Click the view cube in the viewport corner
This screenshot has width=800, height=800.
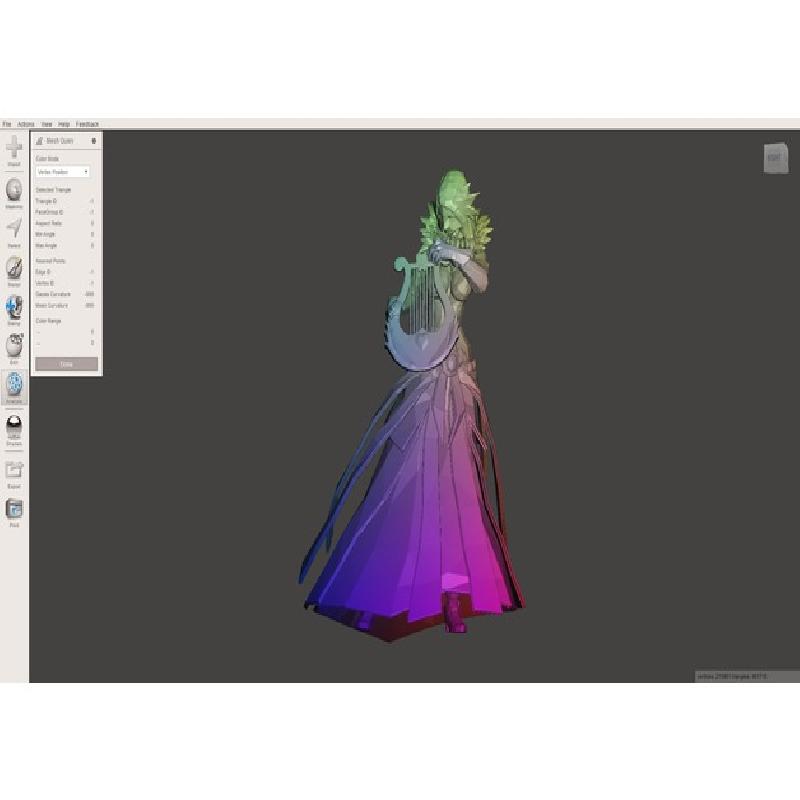click(x=775, y=158)
